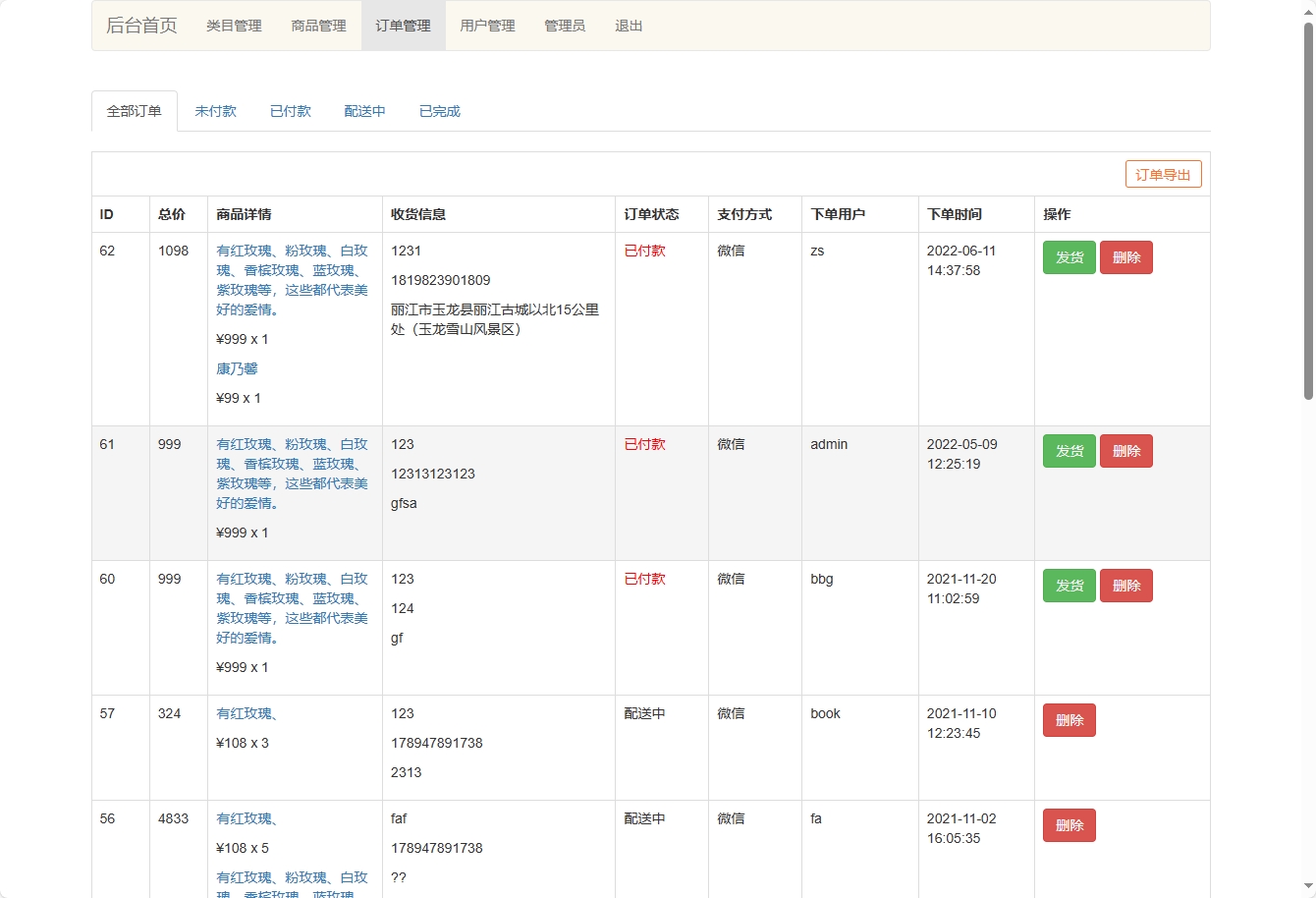Open the 用户管理 menu

(x=487, y=26)
